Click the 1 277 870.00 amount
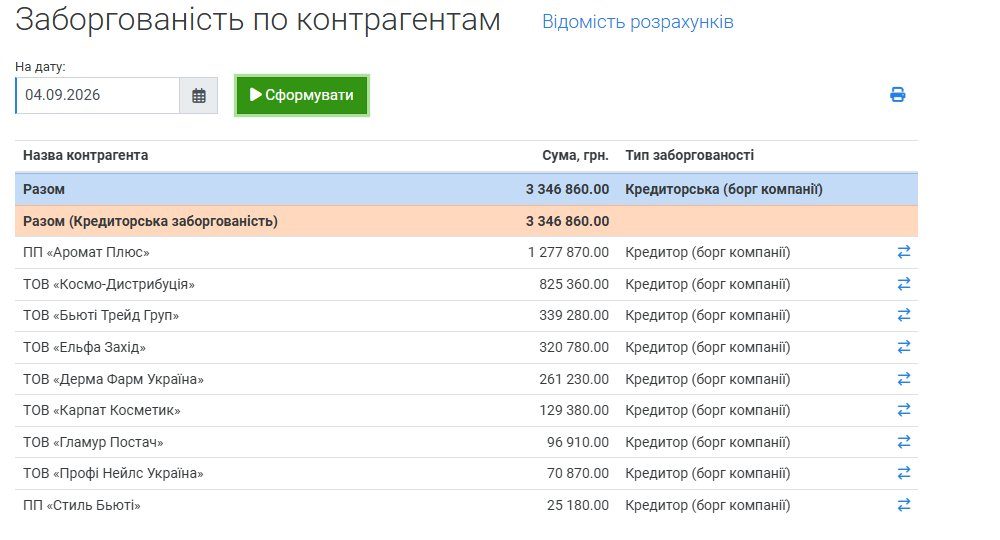Screen dimensions: 1000x540 pos(568,252)
